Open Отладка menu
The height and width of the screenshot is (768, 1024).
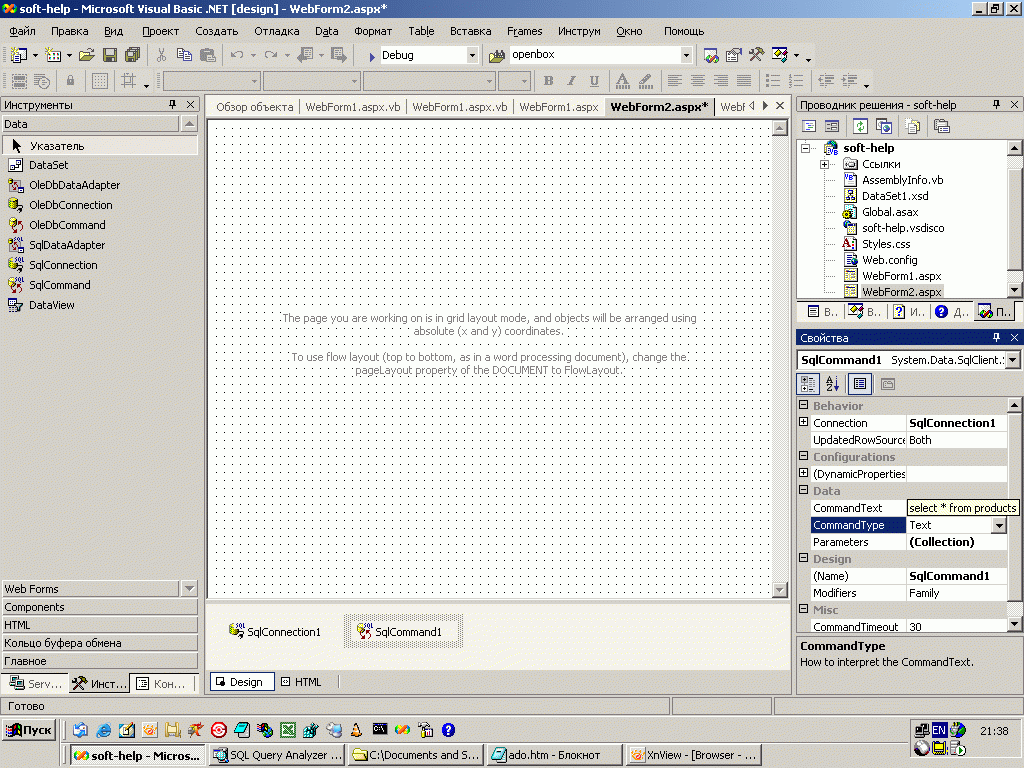pos(277,31)
